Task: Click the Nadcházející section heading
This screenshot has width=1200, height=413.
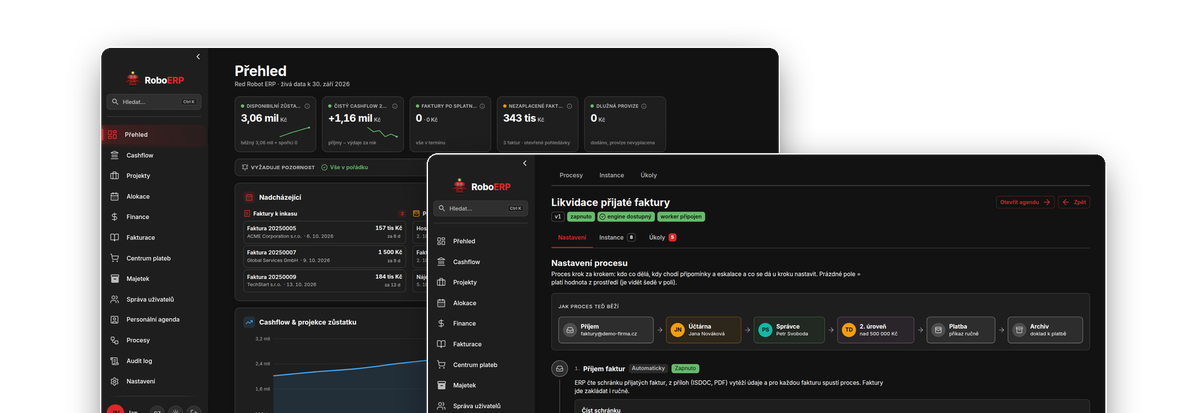Action: (281, 197)
